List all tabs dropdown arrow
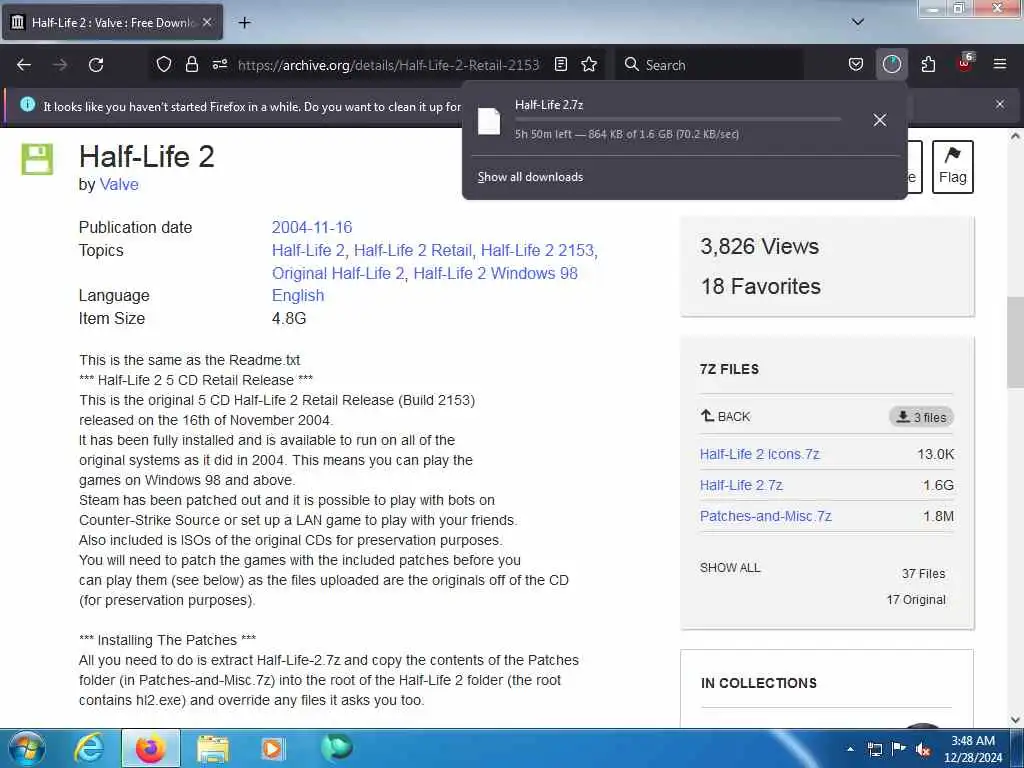This screenshot has width=1024, height=768. [858, 22]
